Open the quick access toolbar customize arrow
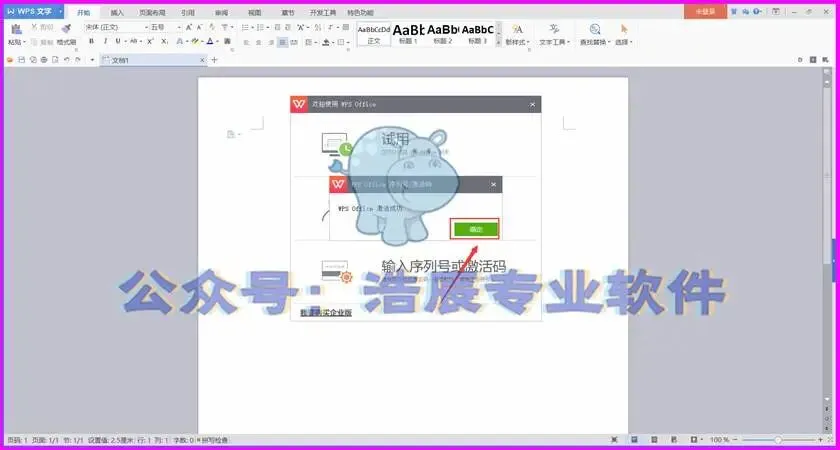 [x=92, y=60]
